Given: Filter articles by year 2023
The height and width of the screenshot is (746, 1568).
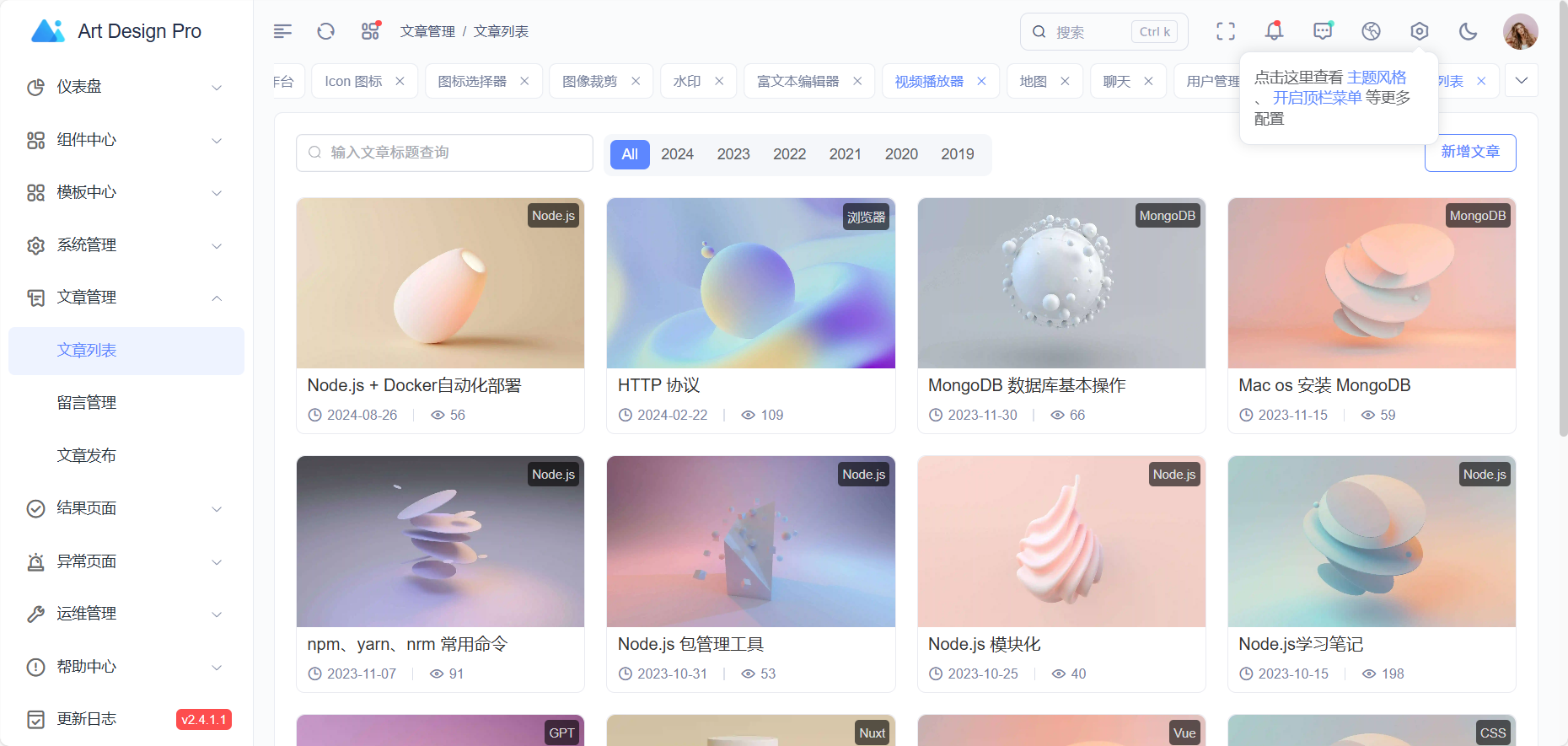Looking at the screenshot, I should click(x=733, y=154).
